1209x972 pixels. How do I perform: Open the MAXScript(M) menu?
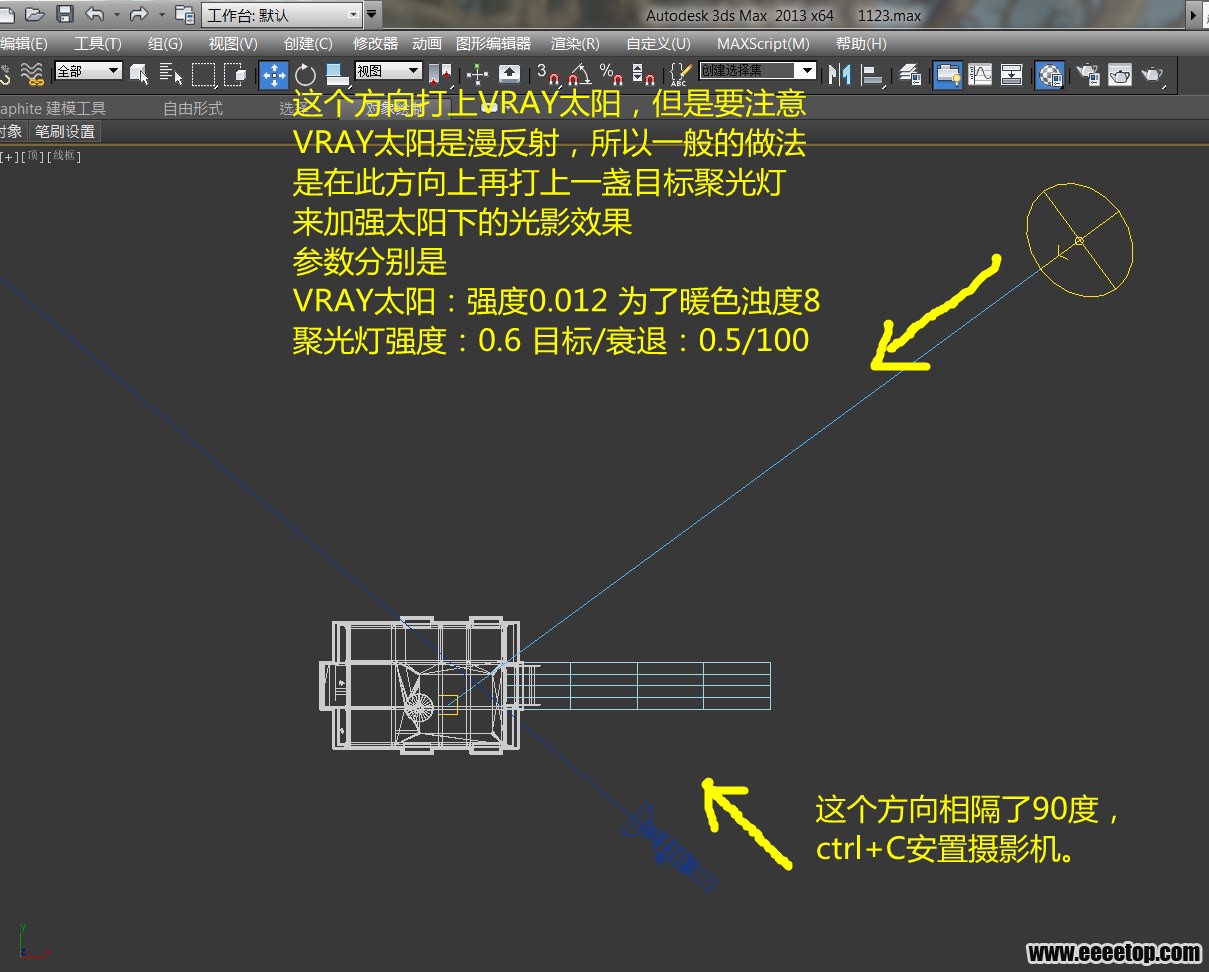[x=764, y=44]
